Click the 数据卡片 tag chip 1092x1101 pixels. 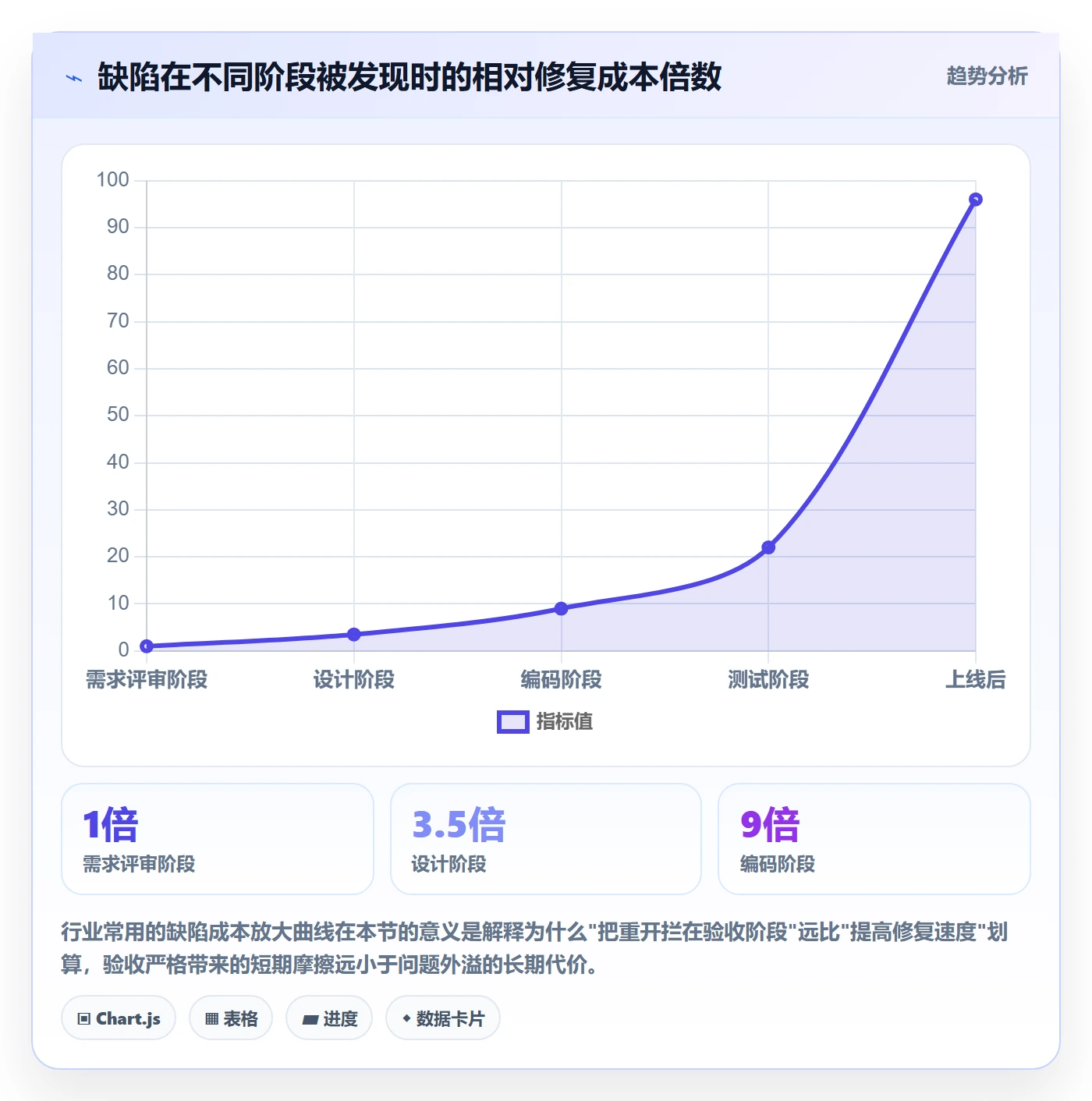click(443, 1018)
